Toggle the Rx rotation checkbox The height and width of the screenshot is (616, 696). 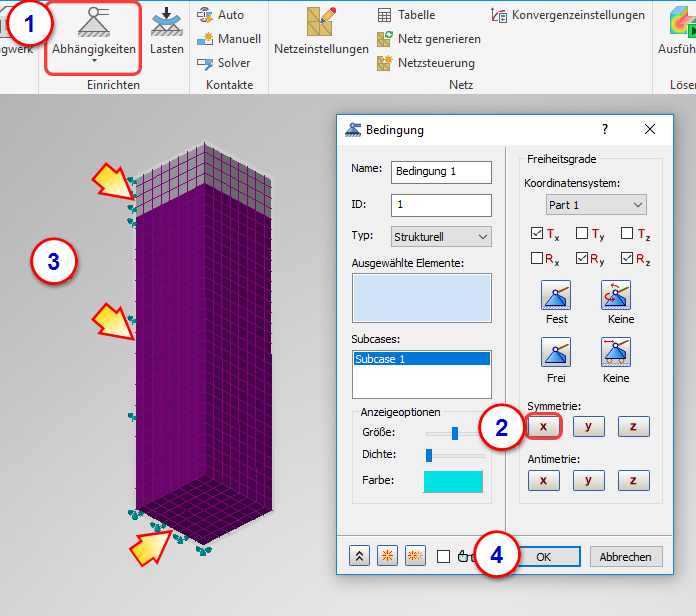pyautogui.click(x=537, y=258)
